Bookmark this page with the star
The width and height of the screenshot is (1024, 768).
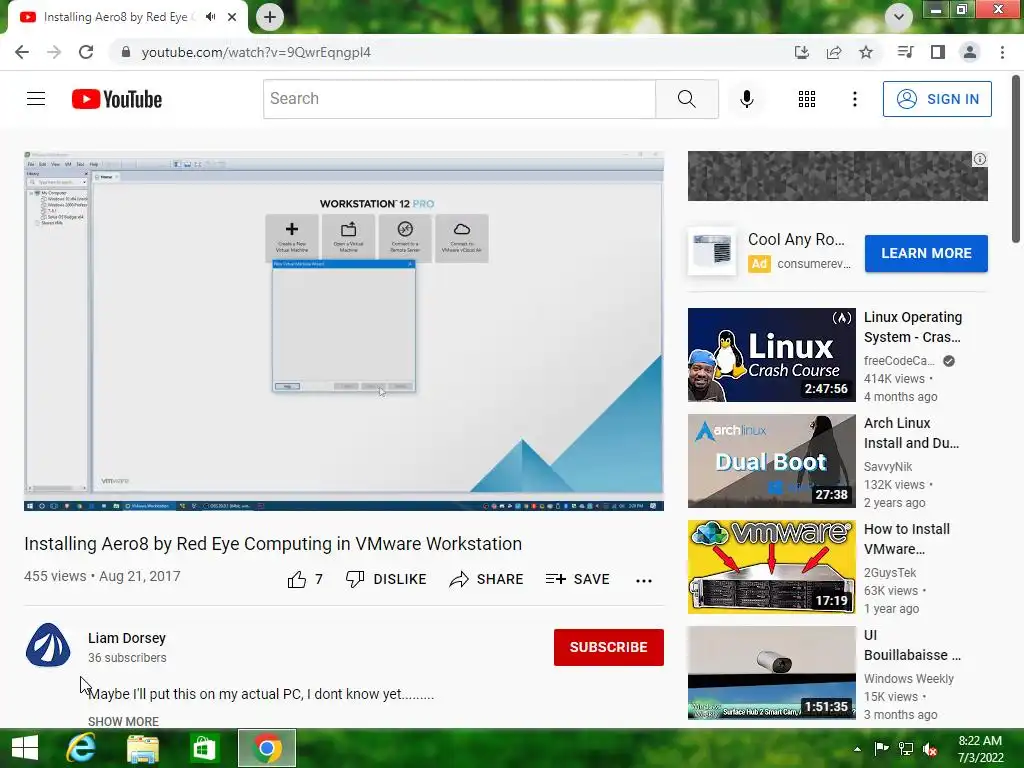[866, 52]
